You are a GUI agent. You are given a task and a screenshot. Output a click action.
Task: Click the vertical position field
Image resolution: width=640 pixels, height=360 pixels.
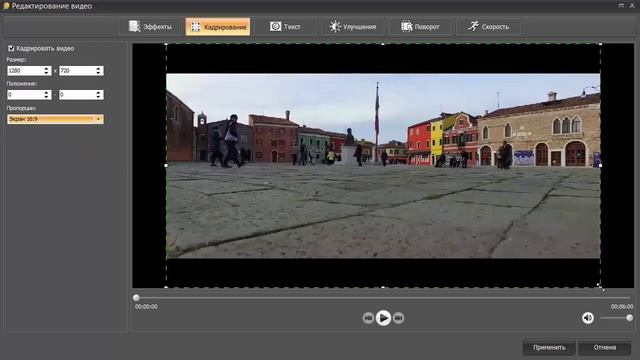click(x=77, y=95)
